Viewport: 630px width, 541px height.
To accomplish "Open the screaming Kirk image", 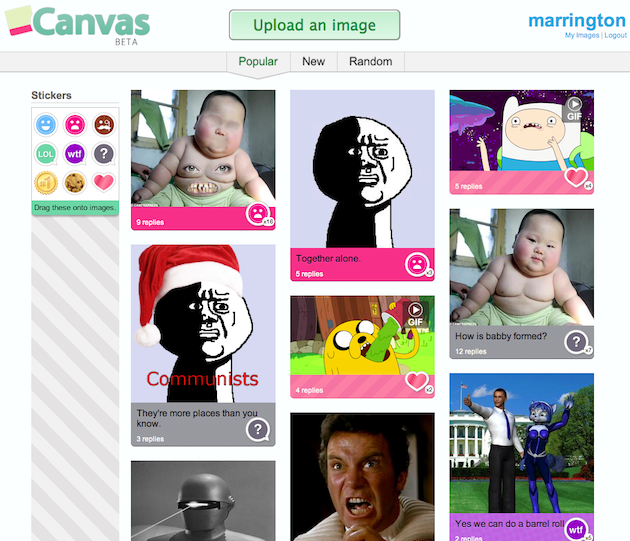I will tap(362, 477).
